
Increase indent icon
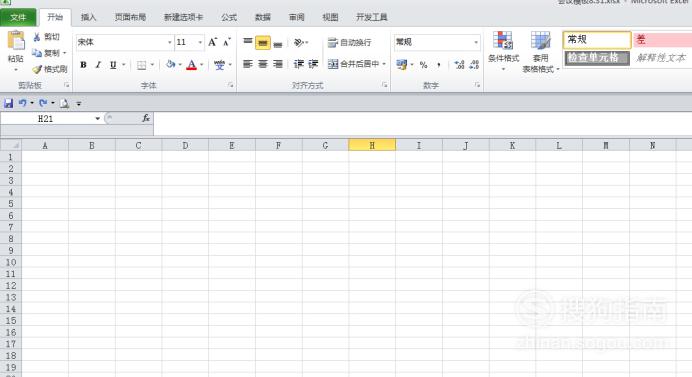click(313, 64)
